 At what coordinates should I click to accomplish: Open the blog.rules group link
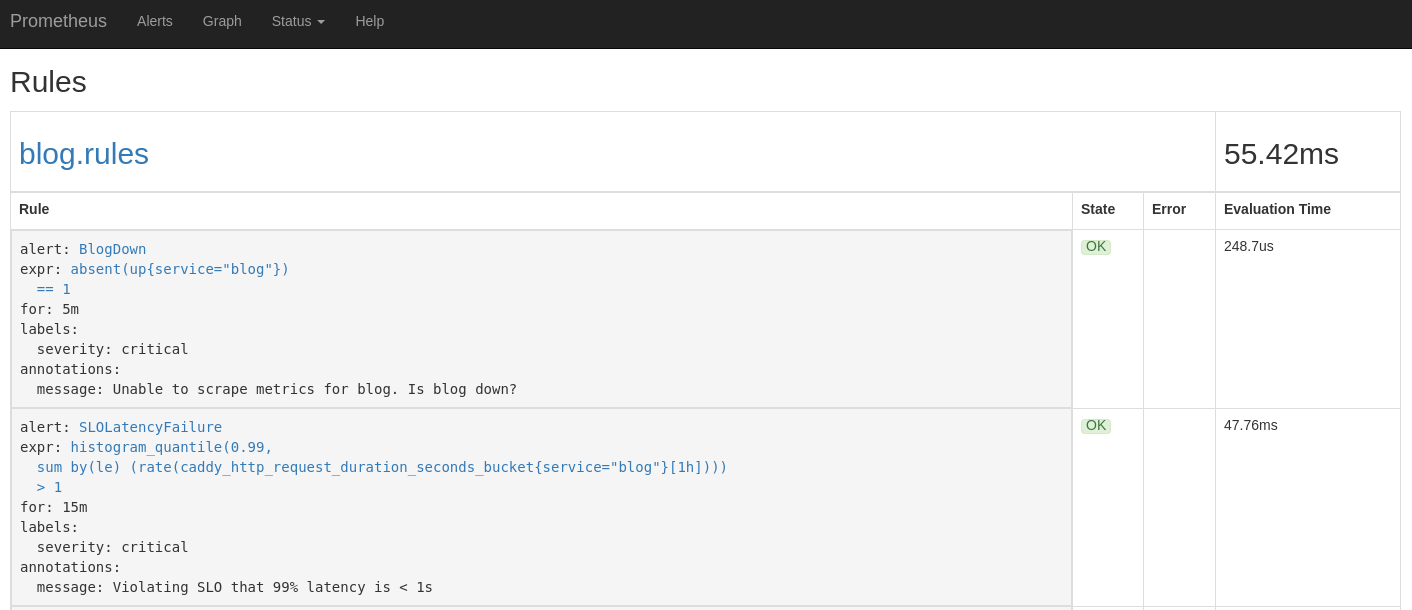click(x=84, y=154)
